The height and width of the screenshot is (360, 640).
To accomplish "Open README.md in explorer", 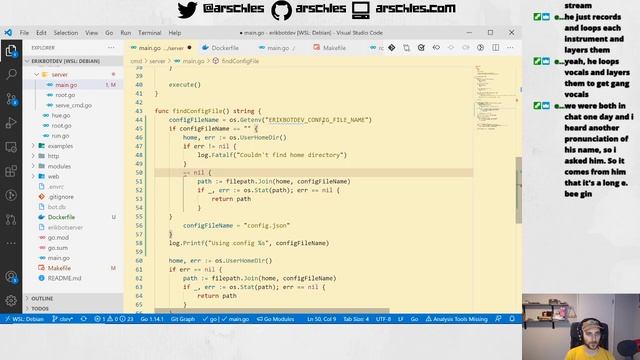I will (x=73, y=278).
